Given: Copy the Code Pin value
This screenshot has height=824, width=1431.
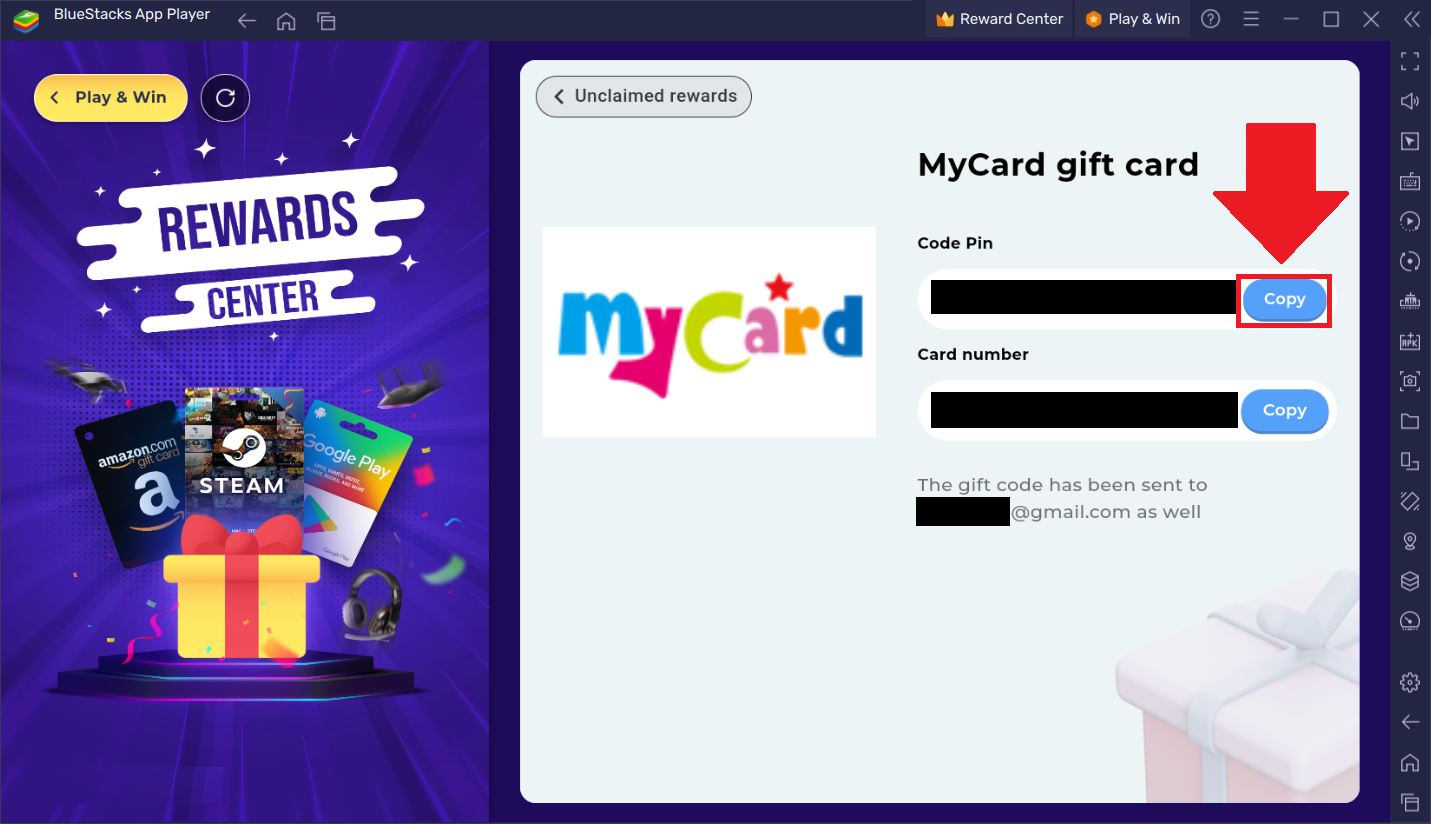Looking at the screenshot, I should [1284, 299].
